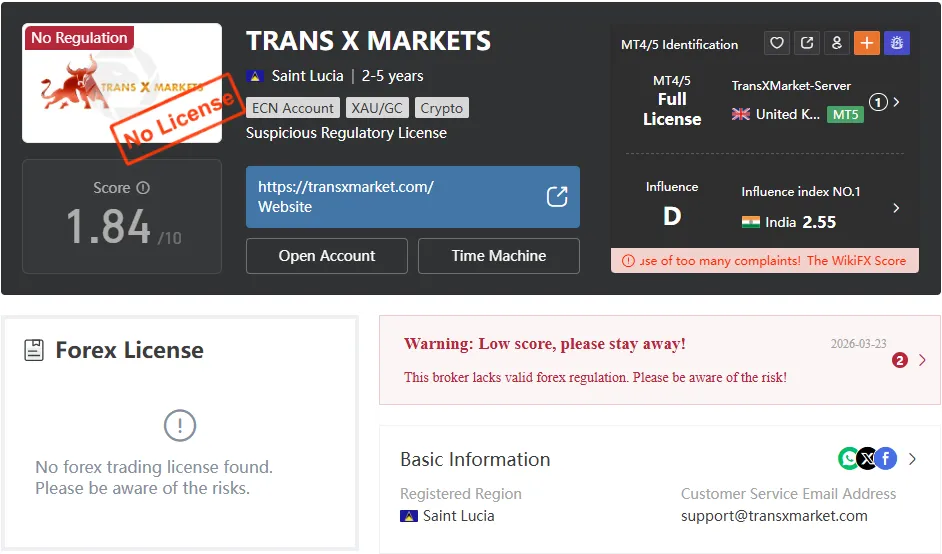Expand the low score warning chevron

[x=922, y=360]
